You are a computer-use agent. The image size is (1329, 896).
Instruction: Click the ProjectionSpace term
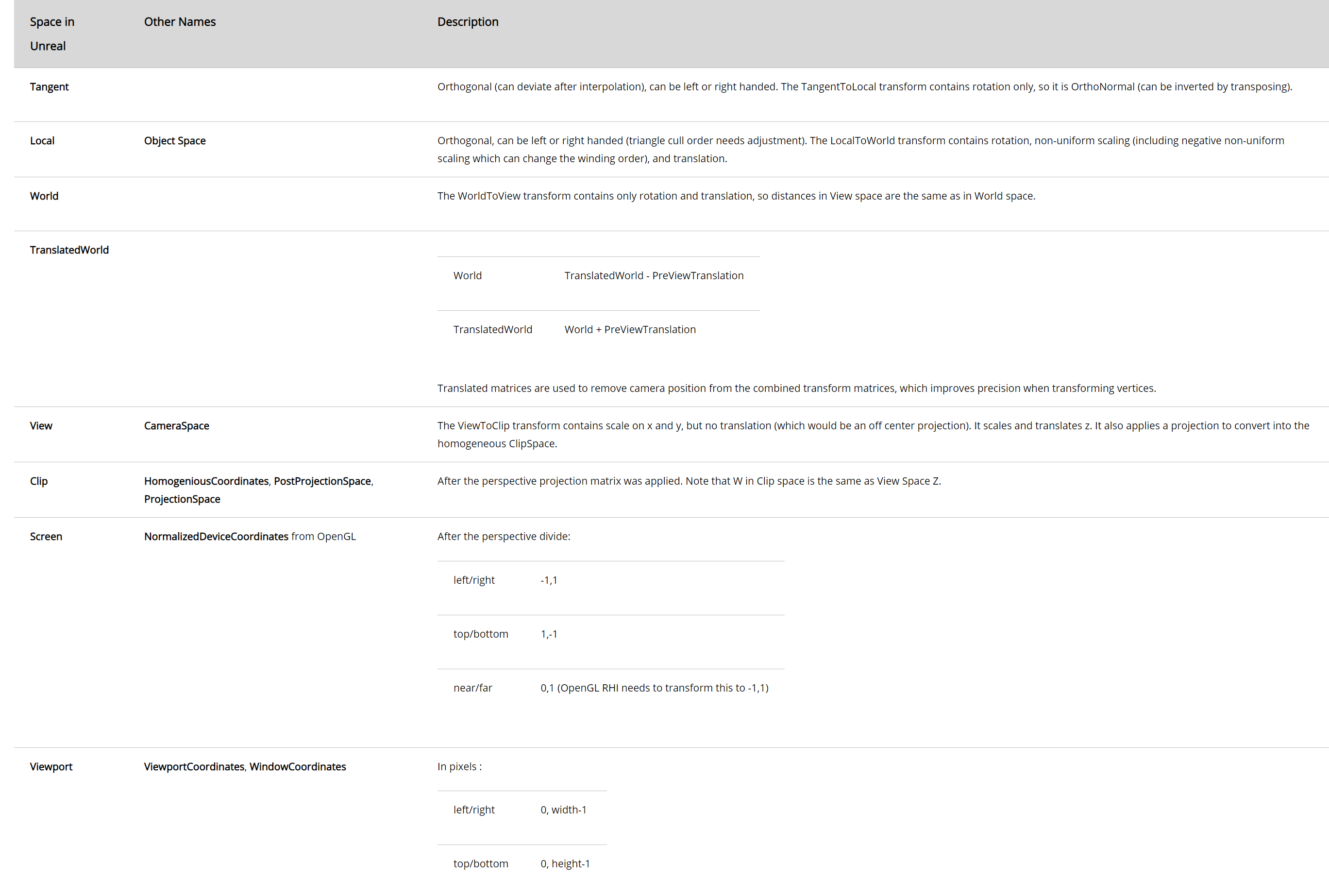click(x=182, y=499)
